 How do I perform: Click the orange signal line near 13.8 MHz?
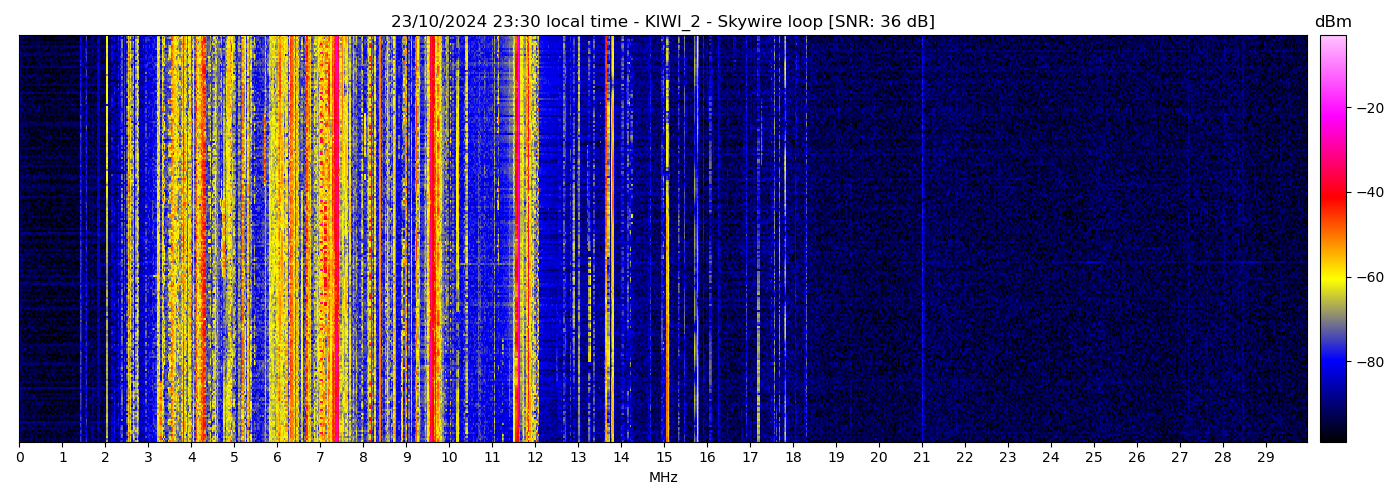click(x=612, y=240)
